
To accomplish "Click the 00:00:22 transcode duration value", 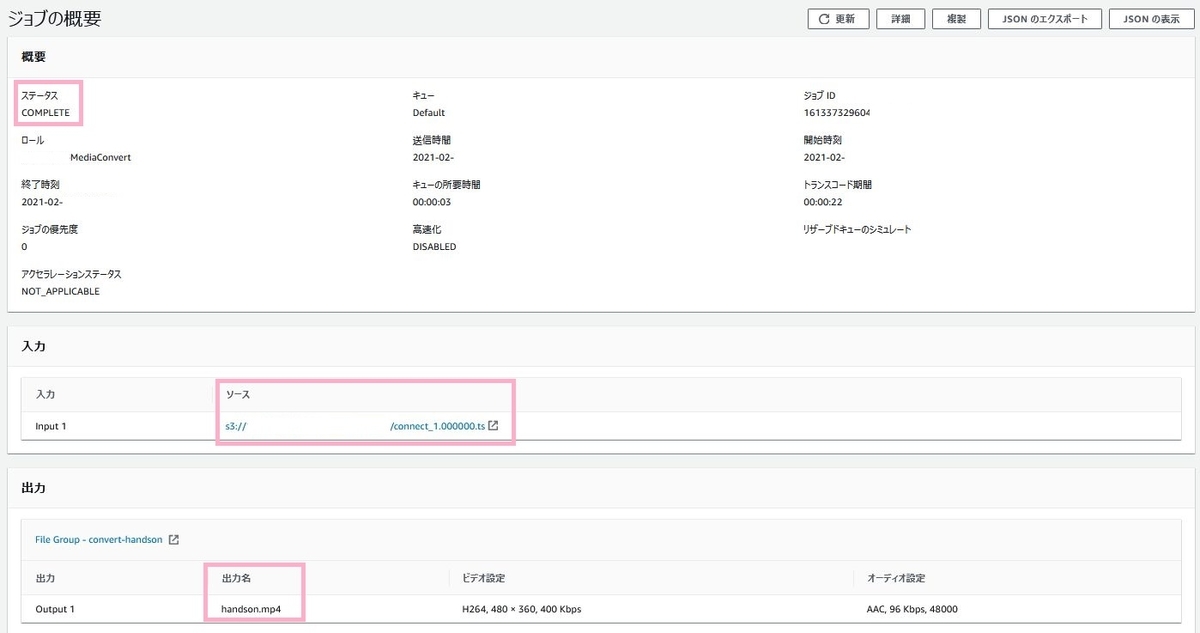I will (825, 202).
